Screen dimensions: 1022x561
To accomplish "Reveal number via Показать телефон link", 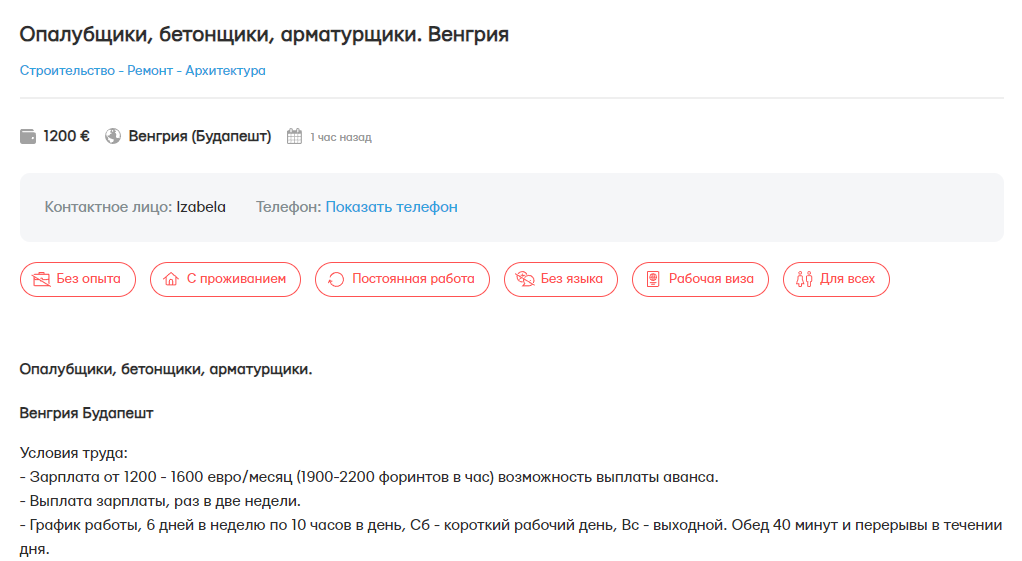I will pos(391,207).
